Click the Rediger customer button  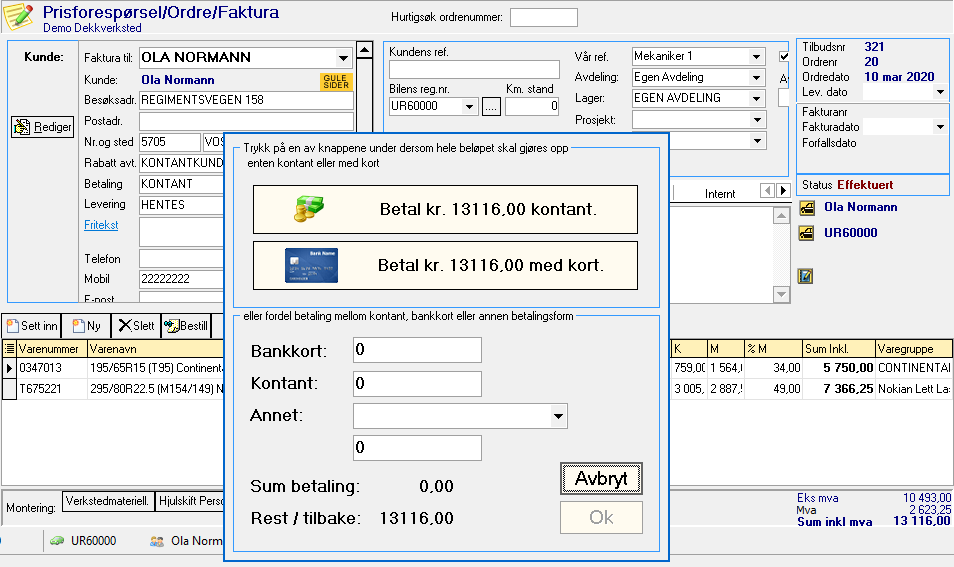pyautogui.click(x=43, y=127)
